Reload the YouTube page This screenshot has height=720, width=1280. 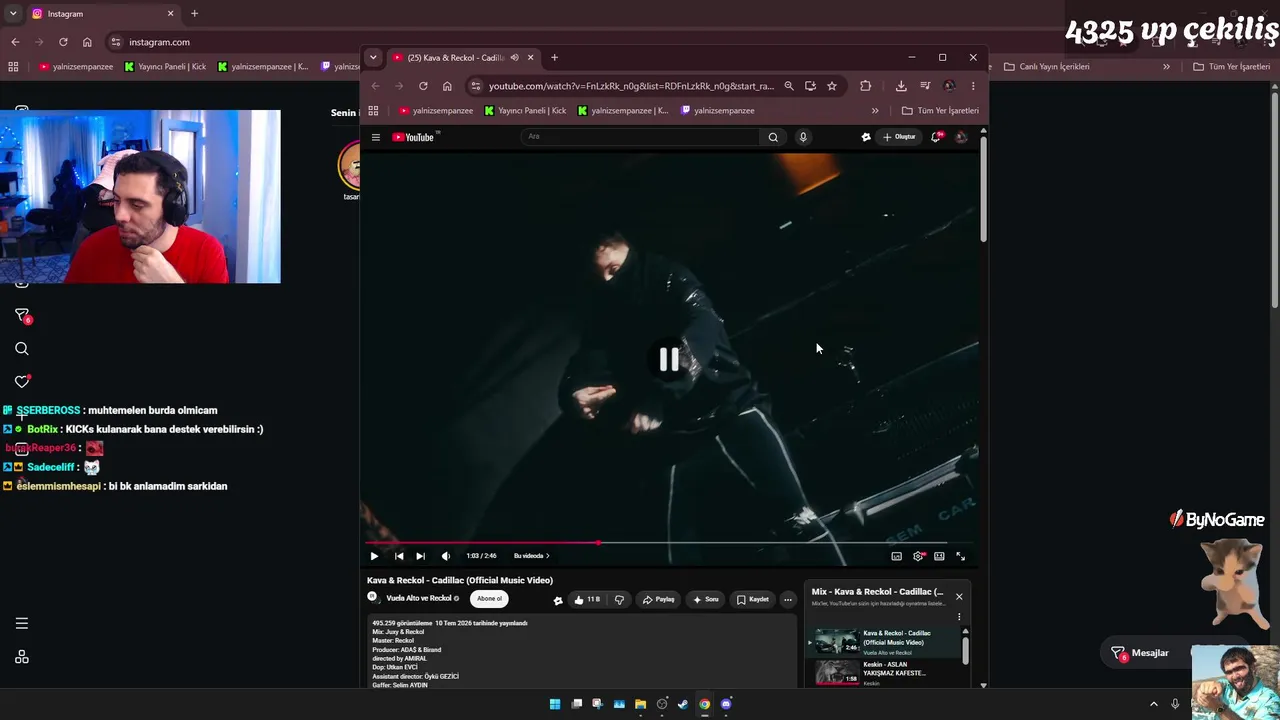(423, 86)
